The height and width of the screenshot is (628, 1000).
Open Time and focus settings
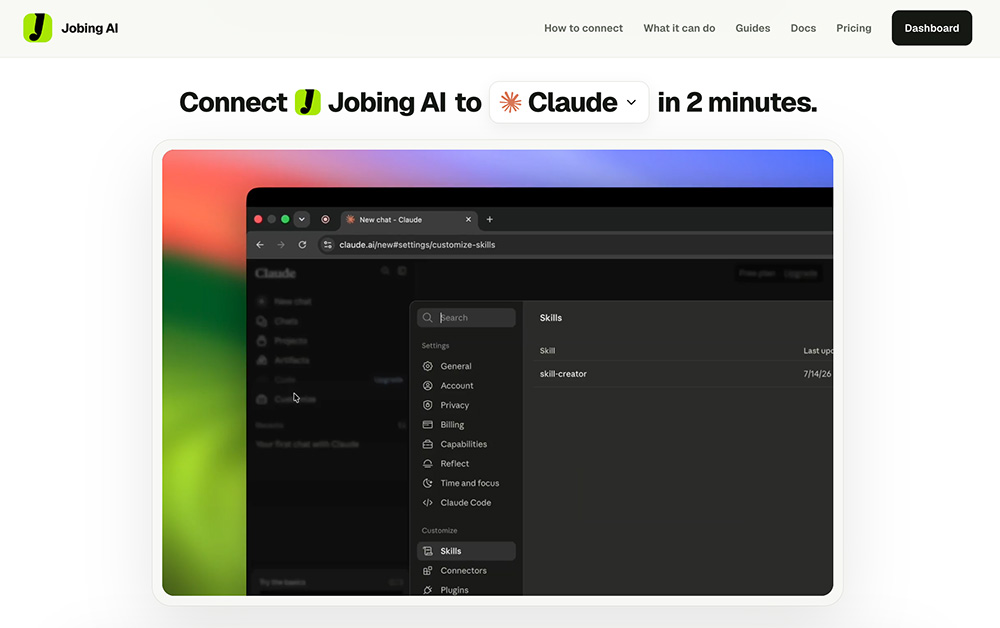pos(466,483)
